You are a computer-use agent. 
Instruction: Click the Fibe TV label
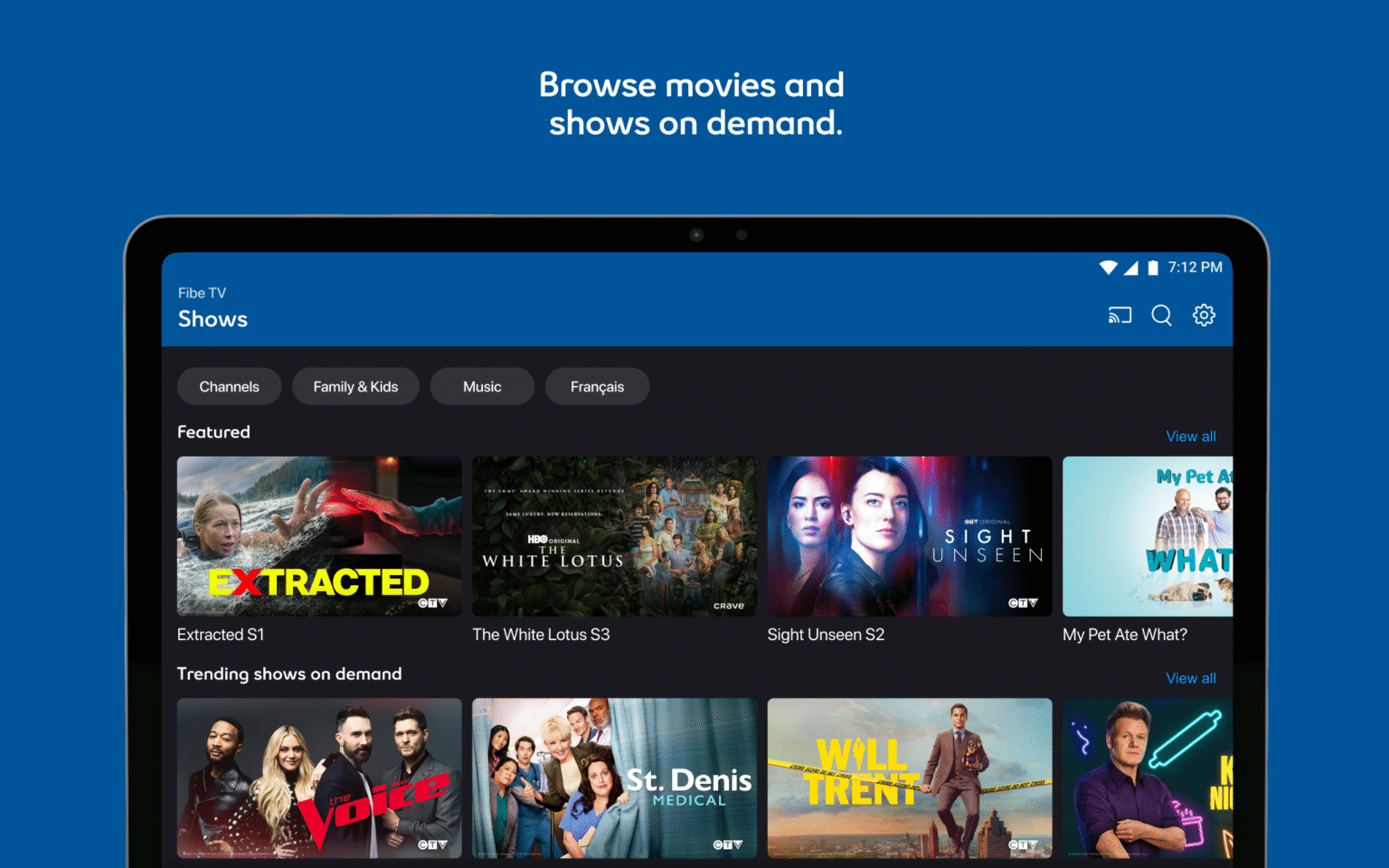(x=202, y=293)
